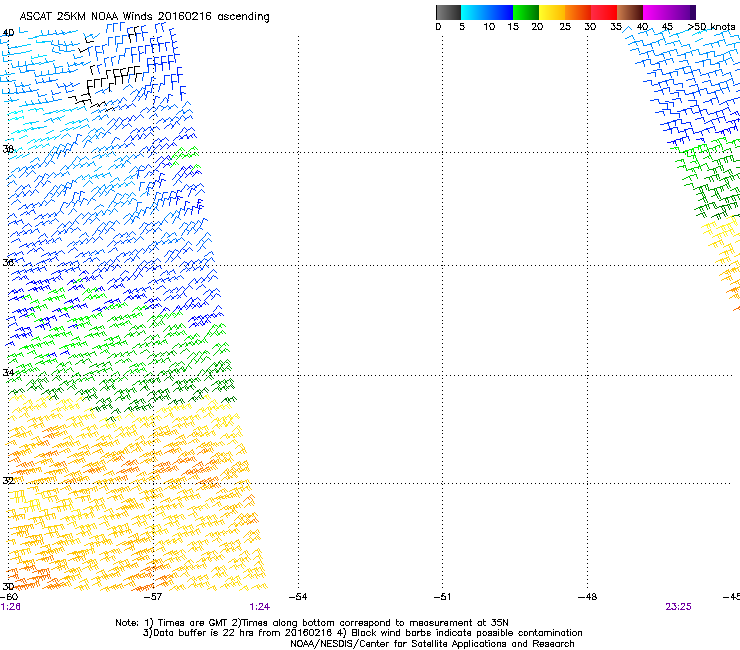Click the purple swath time '1:24'
The height and width of the screenshot is (650, 740).
click(260, 607)
